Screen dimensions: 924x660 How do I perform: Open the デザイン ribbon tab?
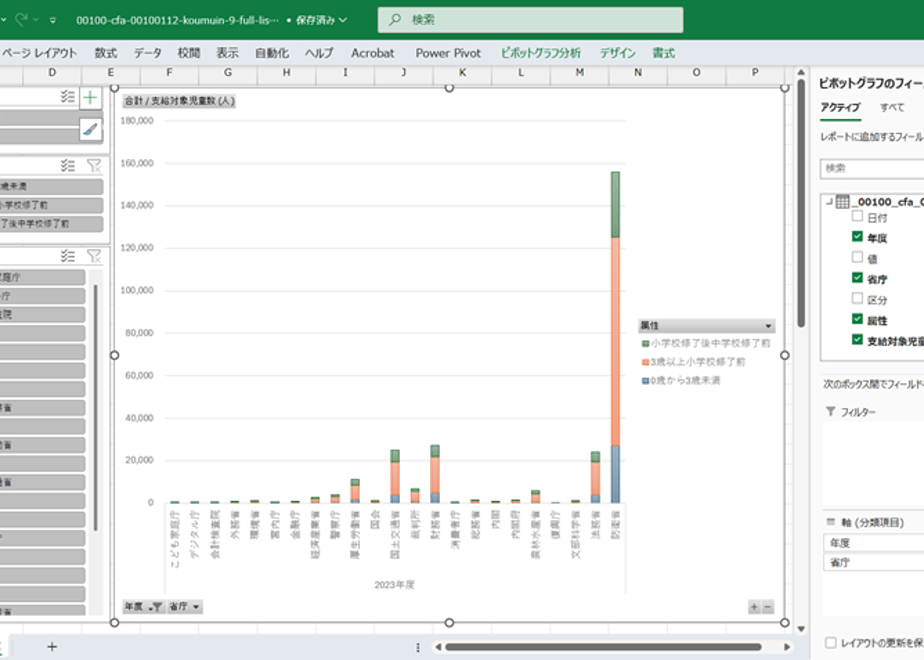618,53
